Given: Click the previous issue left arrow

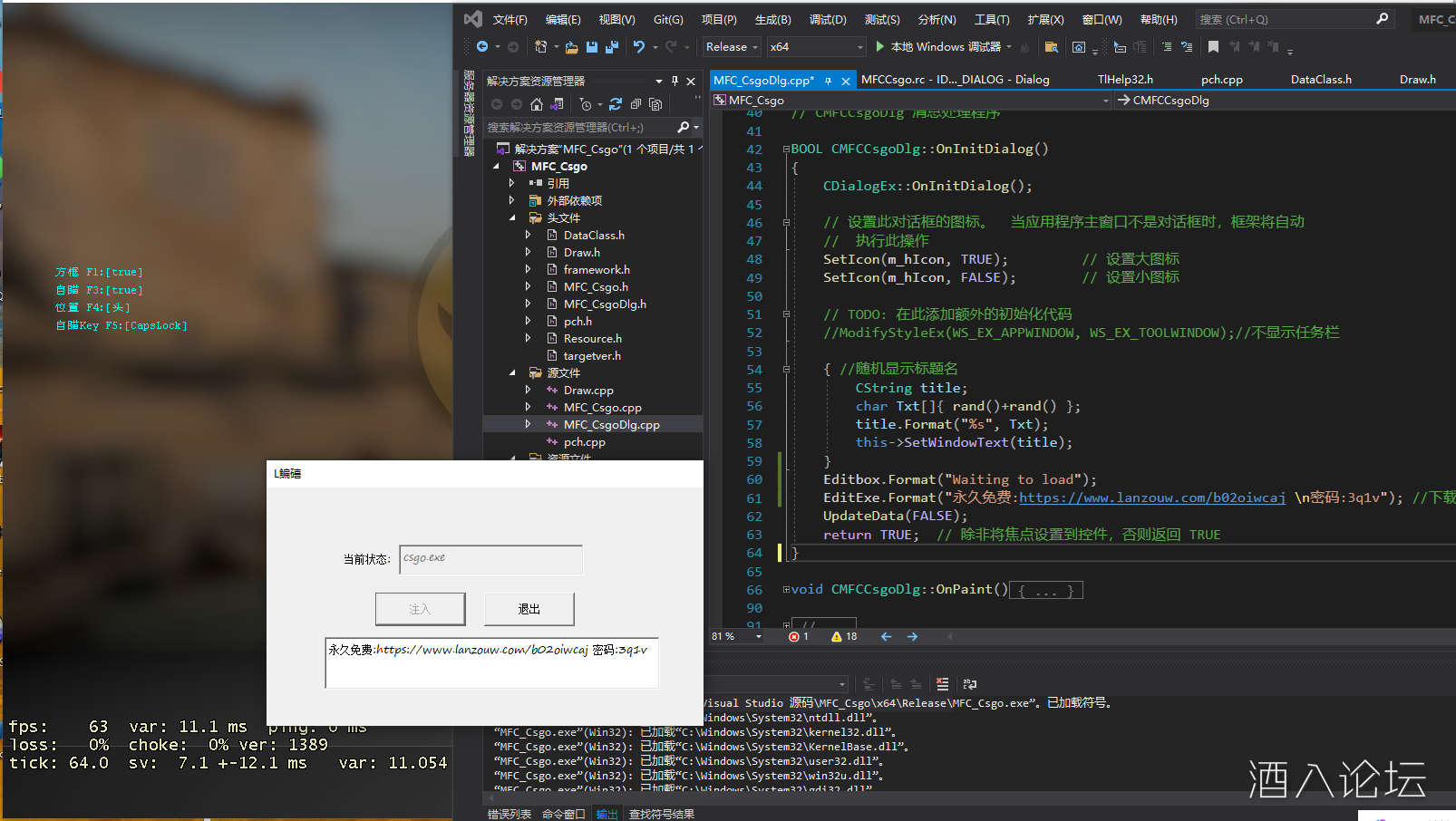Looking at the screenshot, I should point(887,637).
